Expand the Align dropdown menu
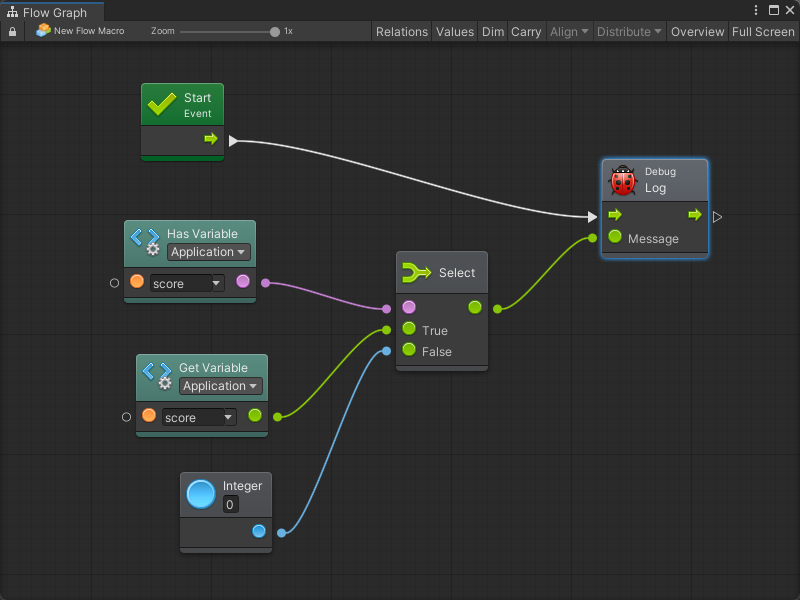Image resolution: width=800 pixels, height=600 pixels. tap(569, 32)
